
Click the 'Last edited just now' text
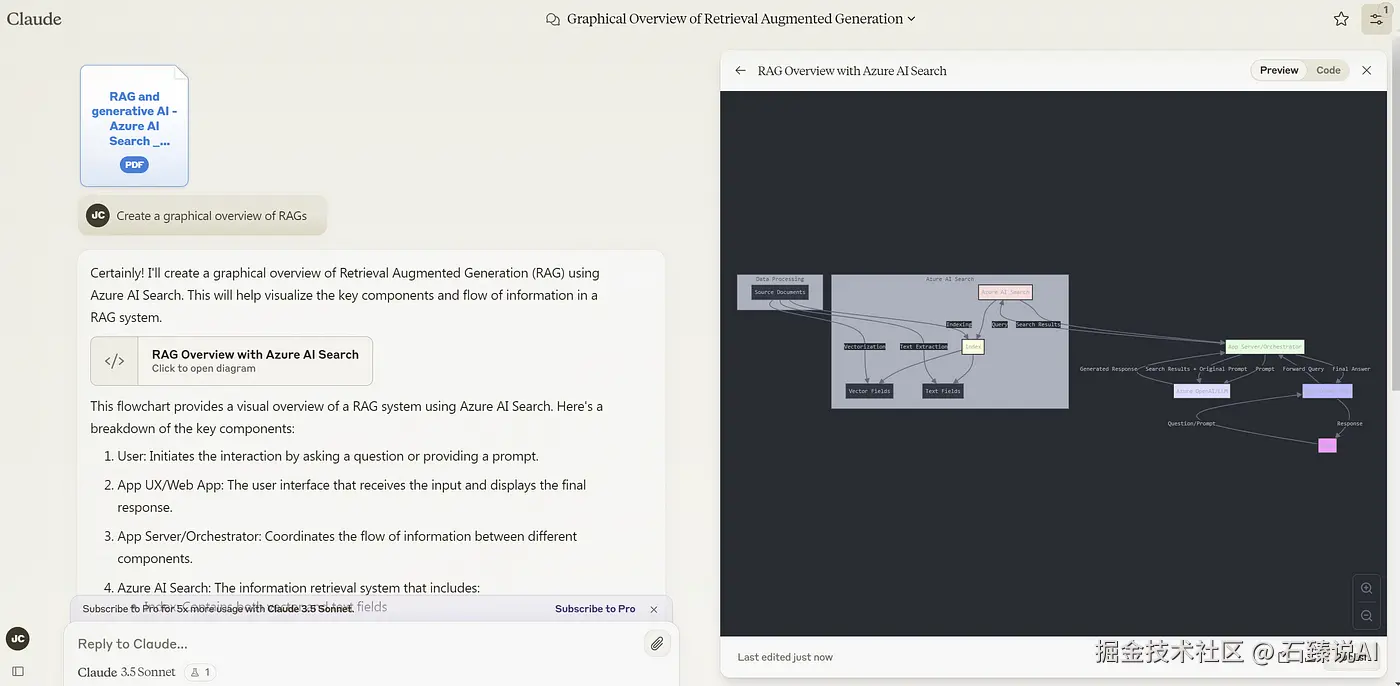coord(785,657)
